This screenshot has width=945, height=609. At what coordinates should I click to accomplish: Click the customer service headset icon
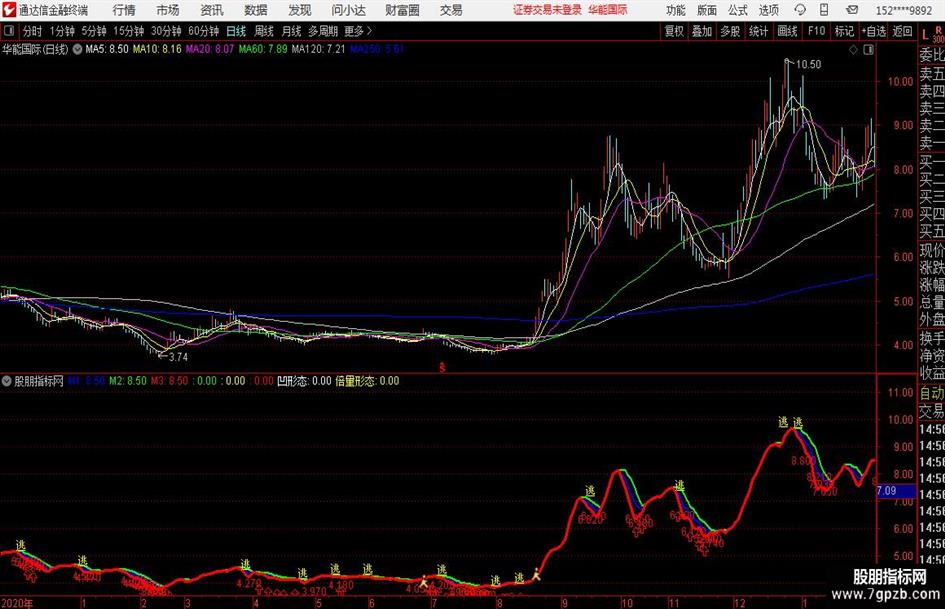pos(800,10)
